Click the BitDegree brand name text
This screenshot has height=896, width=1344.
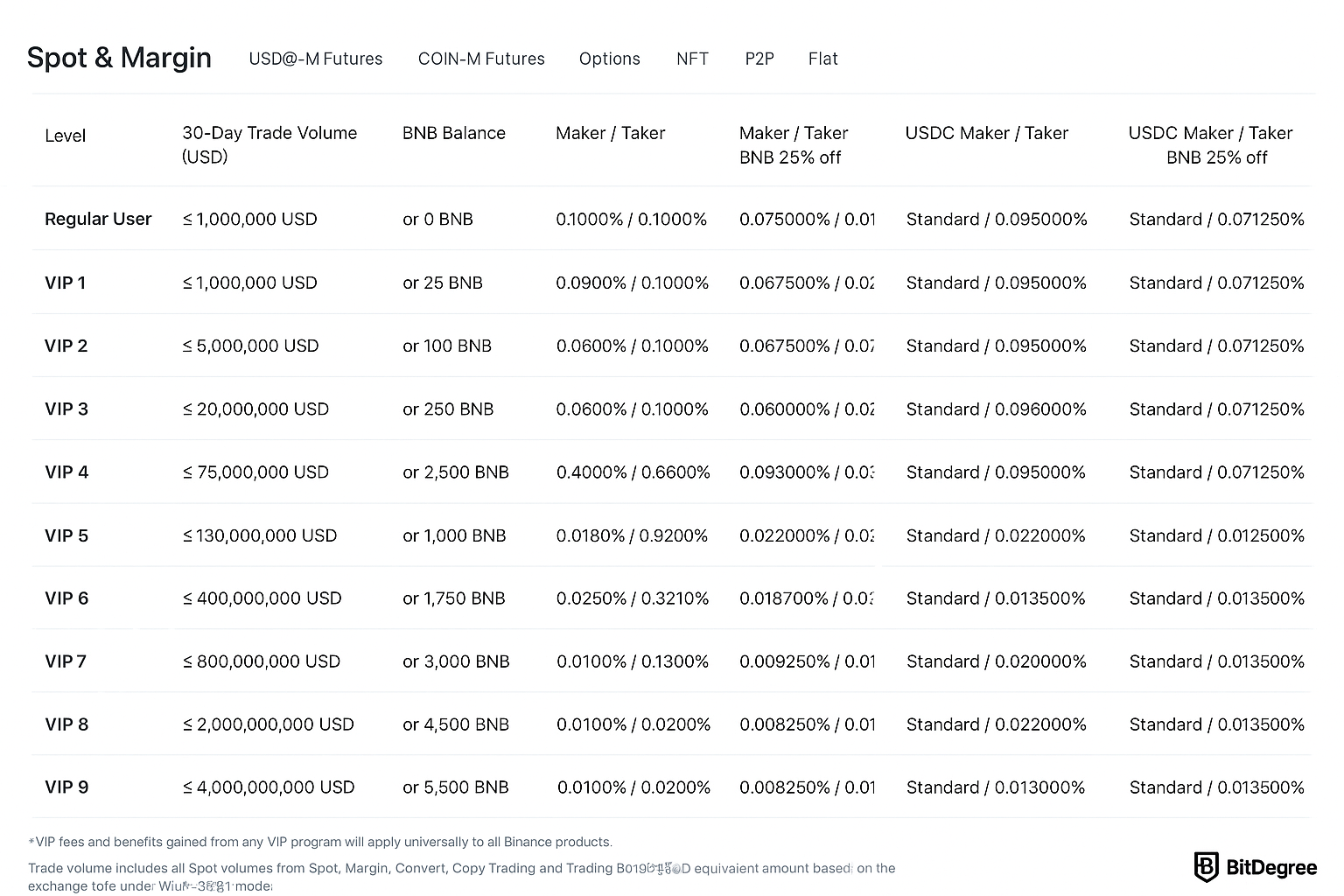(x=1270, y=868)
